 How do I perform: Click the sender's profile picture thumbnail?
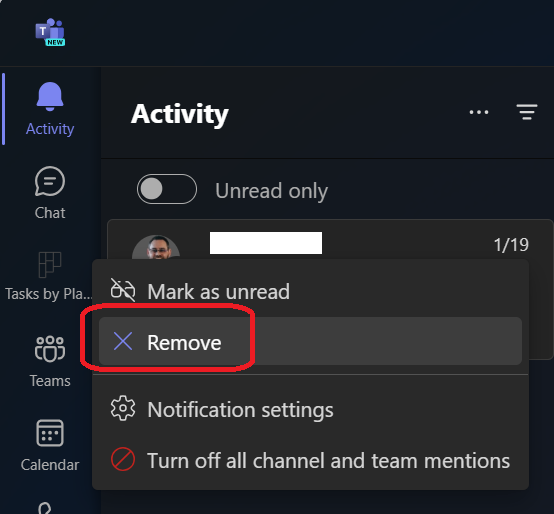pyautogui.click(x=156, y=248)
